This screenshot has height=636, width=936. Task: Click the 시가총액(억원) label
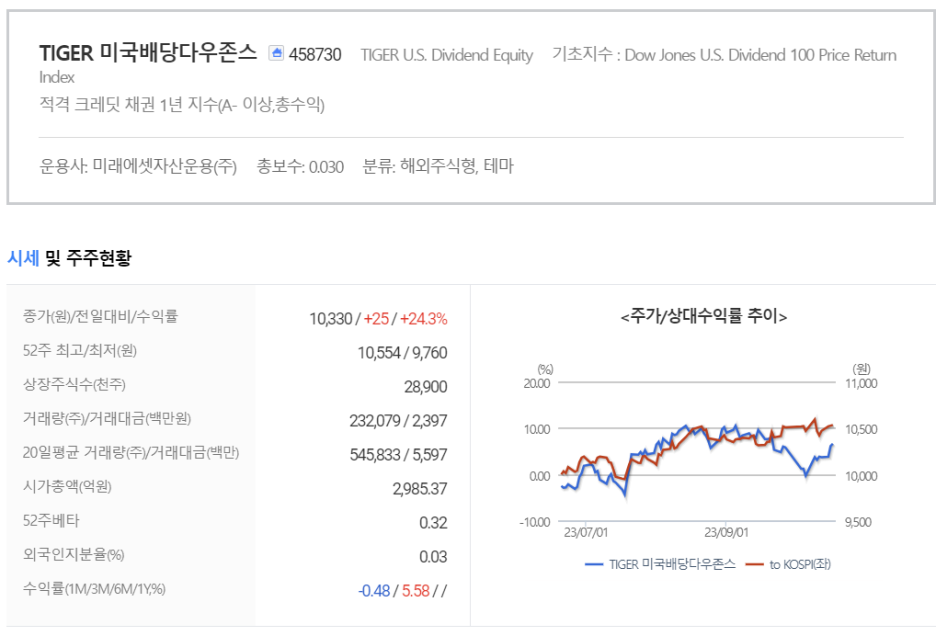coord(67,487)
